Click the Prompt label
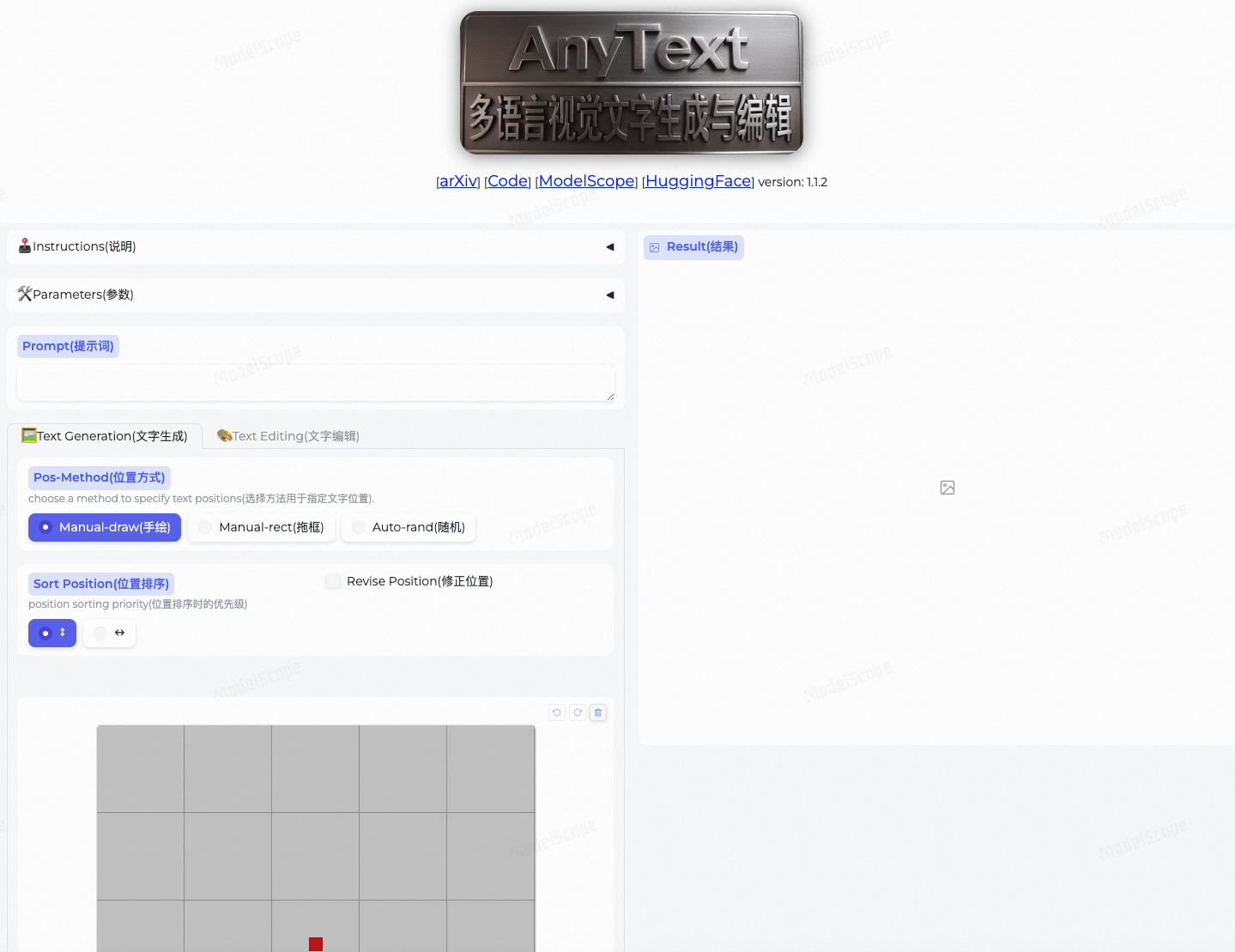This screenshot has width=1235, height=952. click(x=68, y=346)
